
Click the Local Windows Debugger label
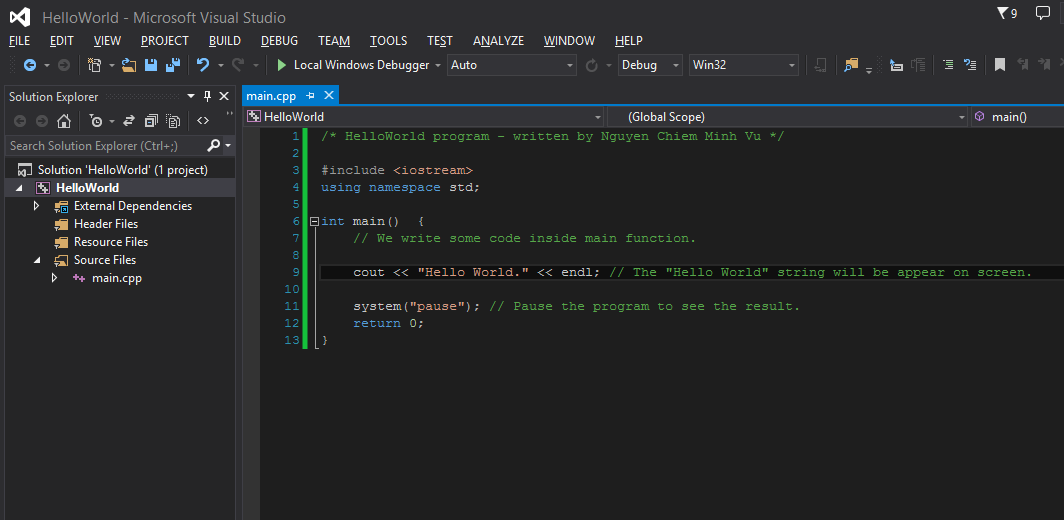pyautogui.click(x=362, y=65)
